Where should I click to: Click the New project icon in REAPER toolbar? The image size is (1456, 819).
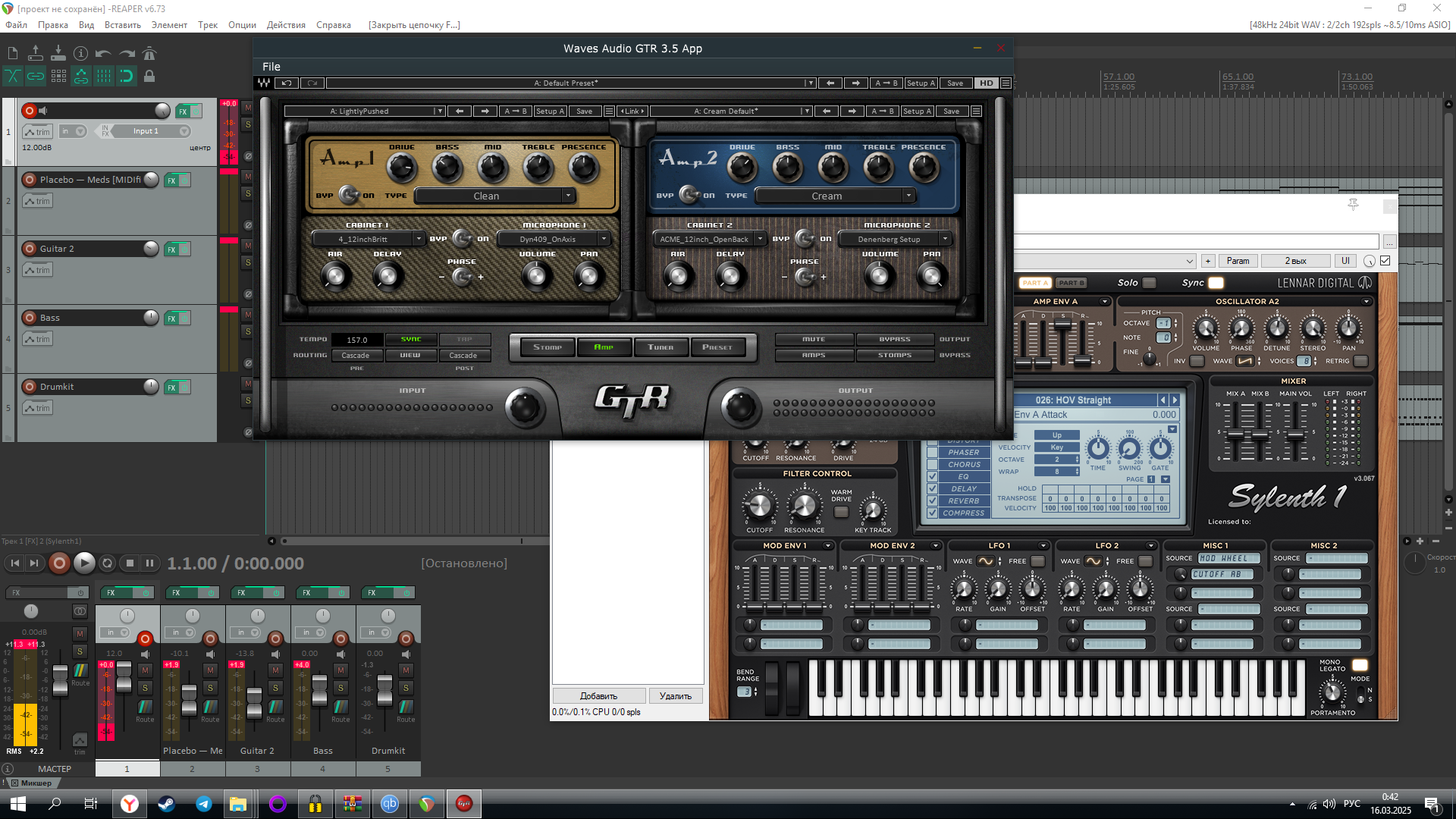13,53
